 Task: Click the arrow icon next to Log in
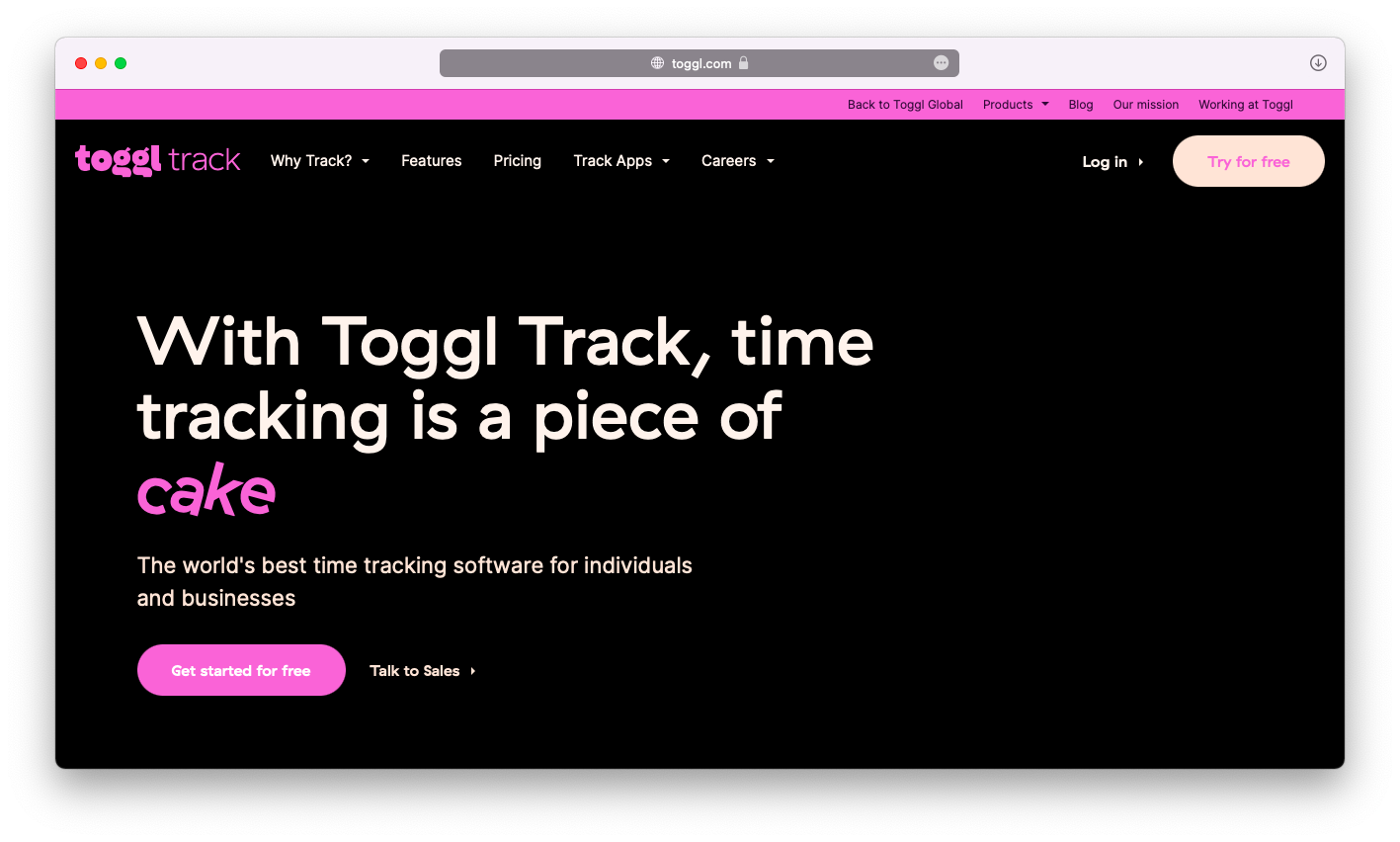(x=1141, y=162)
